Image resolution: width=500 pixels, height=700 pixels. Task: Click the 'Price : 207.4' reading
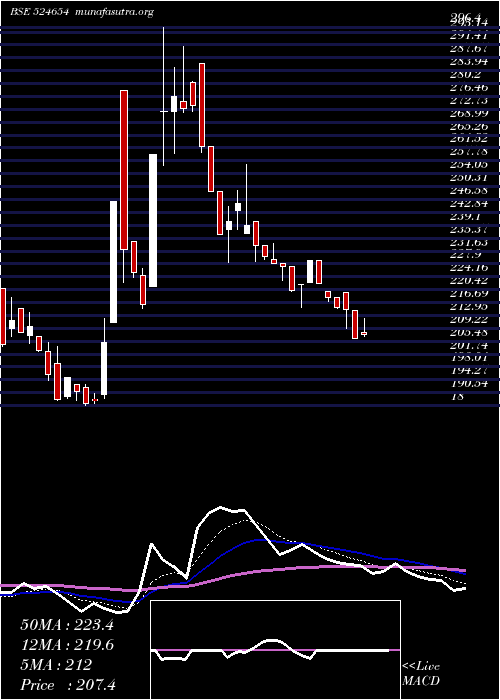pos(68,685)
